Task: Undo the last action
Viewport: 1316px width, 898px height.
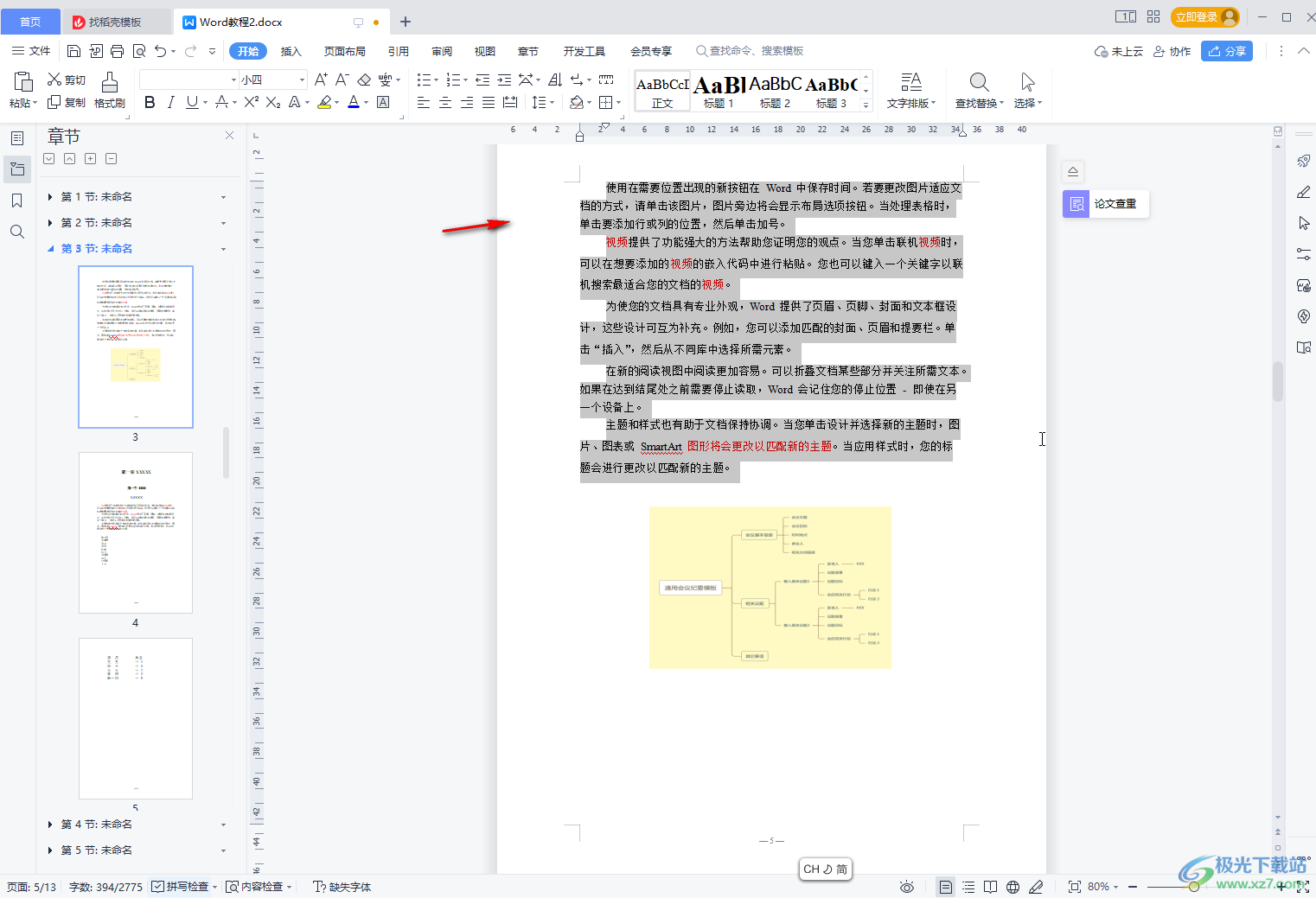Action: (x=160, y=51)
